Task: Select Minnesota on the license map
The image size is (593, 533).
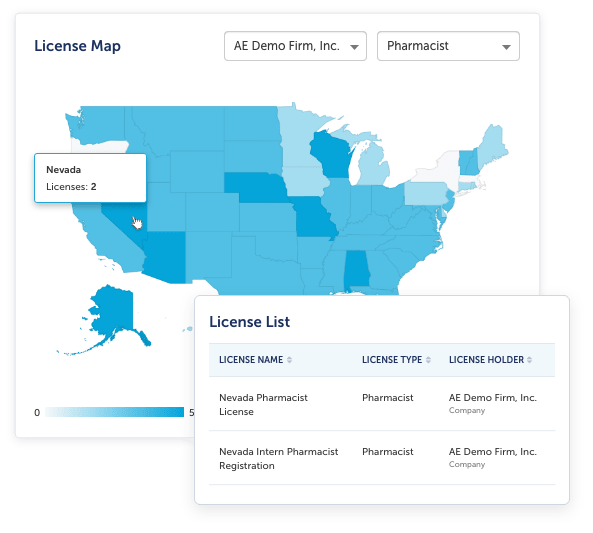Action: (x=299, y=140)
